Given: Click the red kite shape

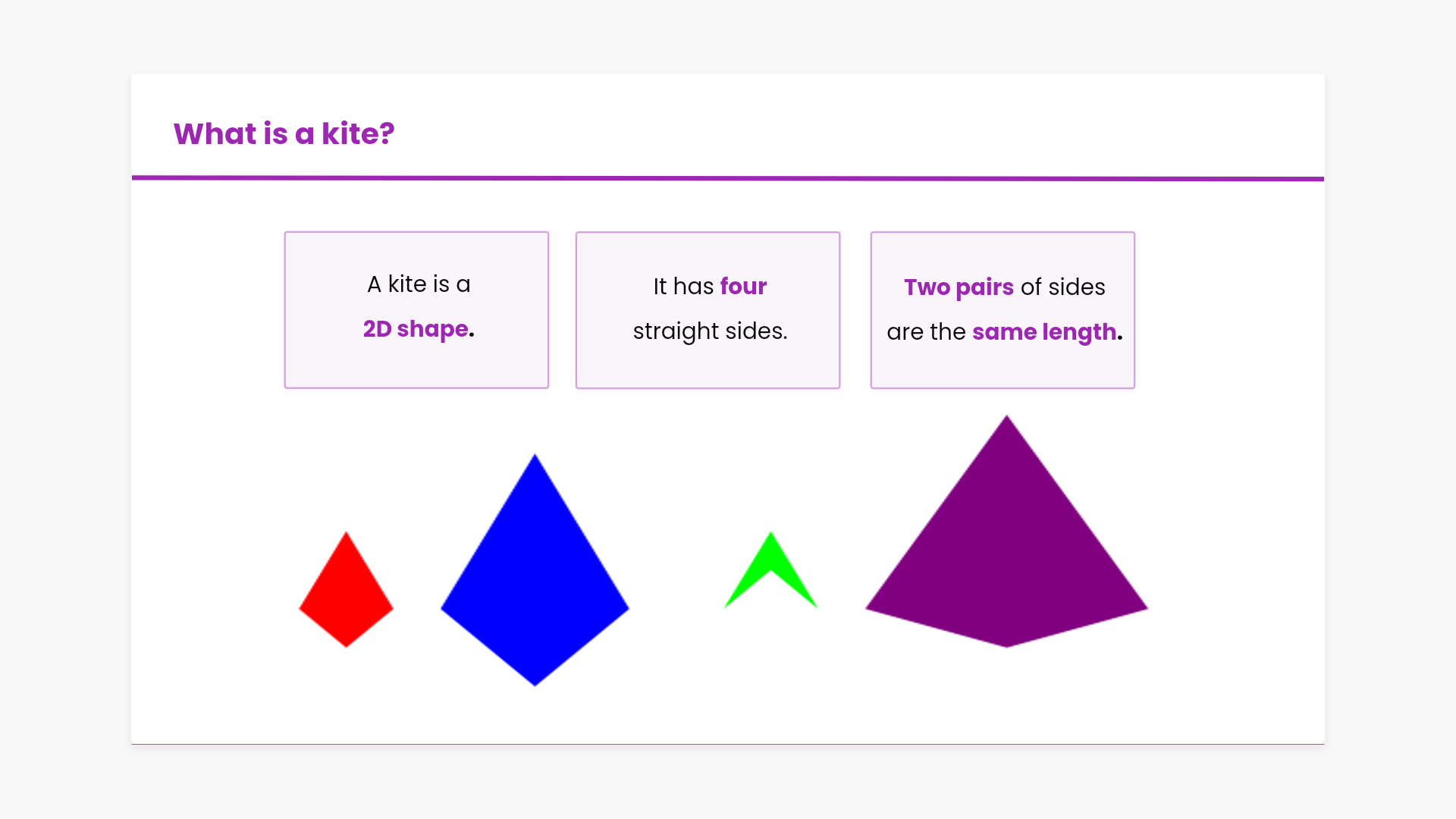Looking at the screenshot, I should tap(347, 595).
